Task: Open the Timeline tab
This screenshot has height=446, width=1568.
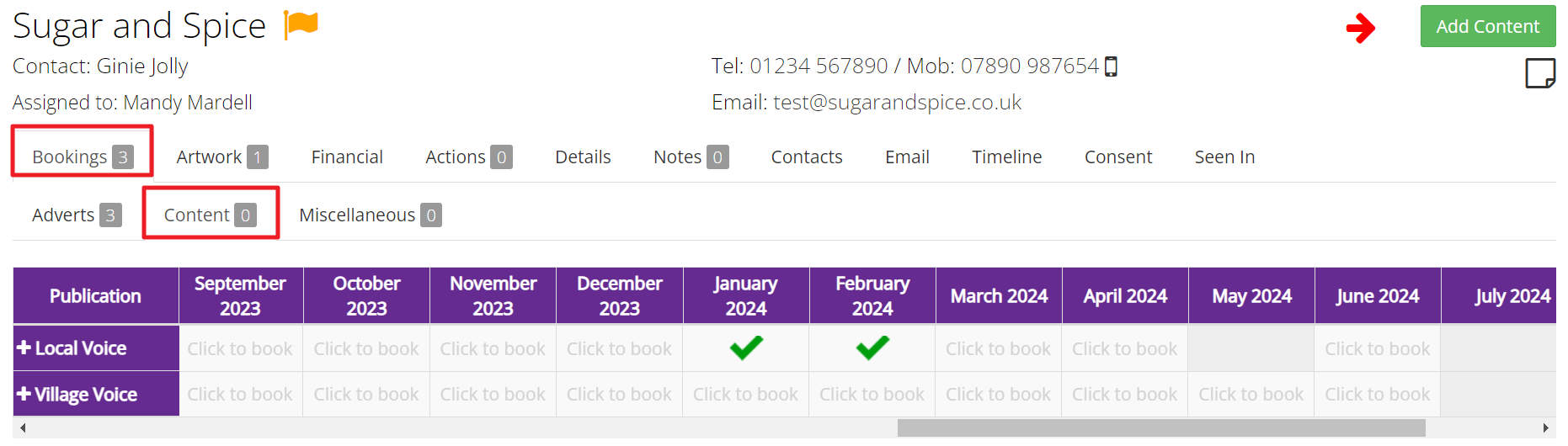Action: 1006,157
